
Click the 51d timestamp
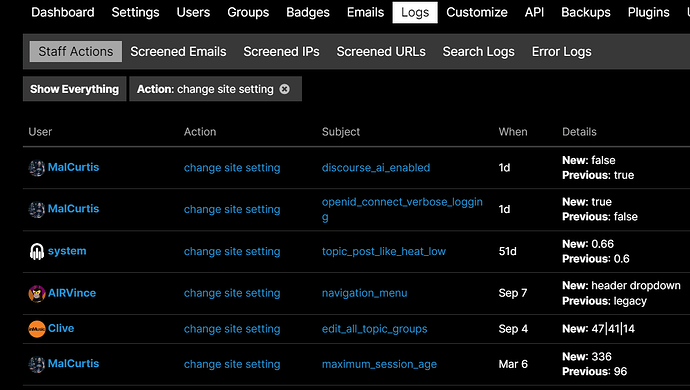click(507, 251)
